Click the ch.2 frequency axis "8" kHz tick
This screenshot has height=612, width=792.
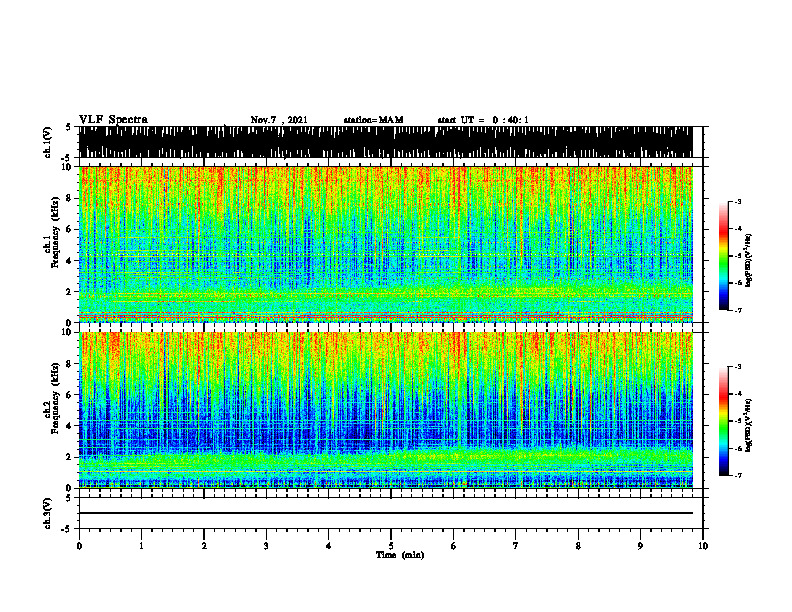point(71,364)
